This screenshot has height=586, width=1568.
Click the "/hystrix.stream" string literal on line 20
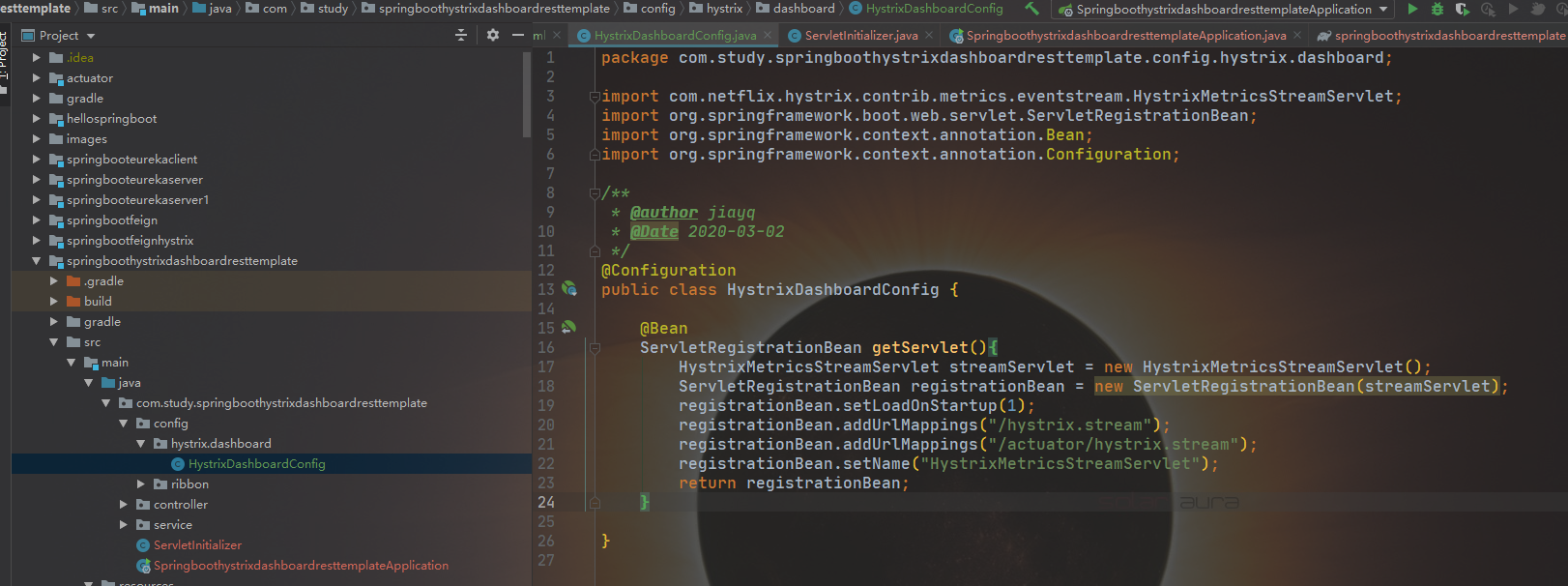(1069, 425)
